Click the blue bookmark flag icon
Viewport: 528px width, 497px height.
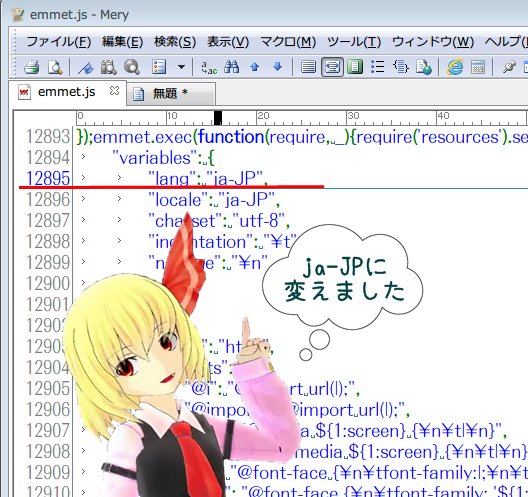[86, 67]
